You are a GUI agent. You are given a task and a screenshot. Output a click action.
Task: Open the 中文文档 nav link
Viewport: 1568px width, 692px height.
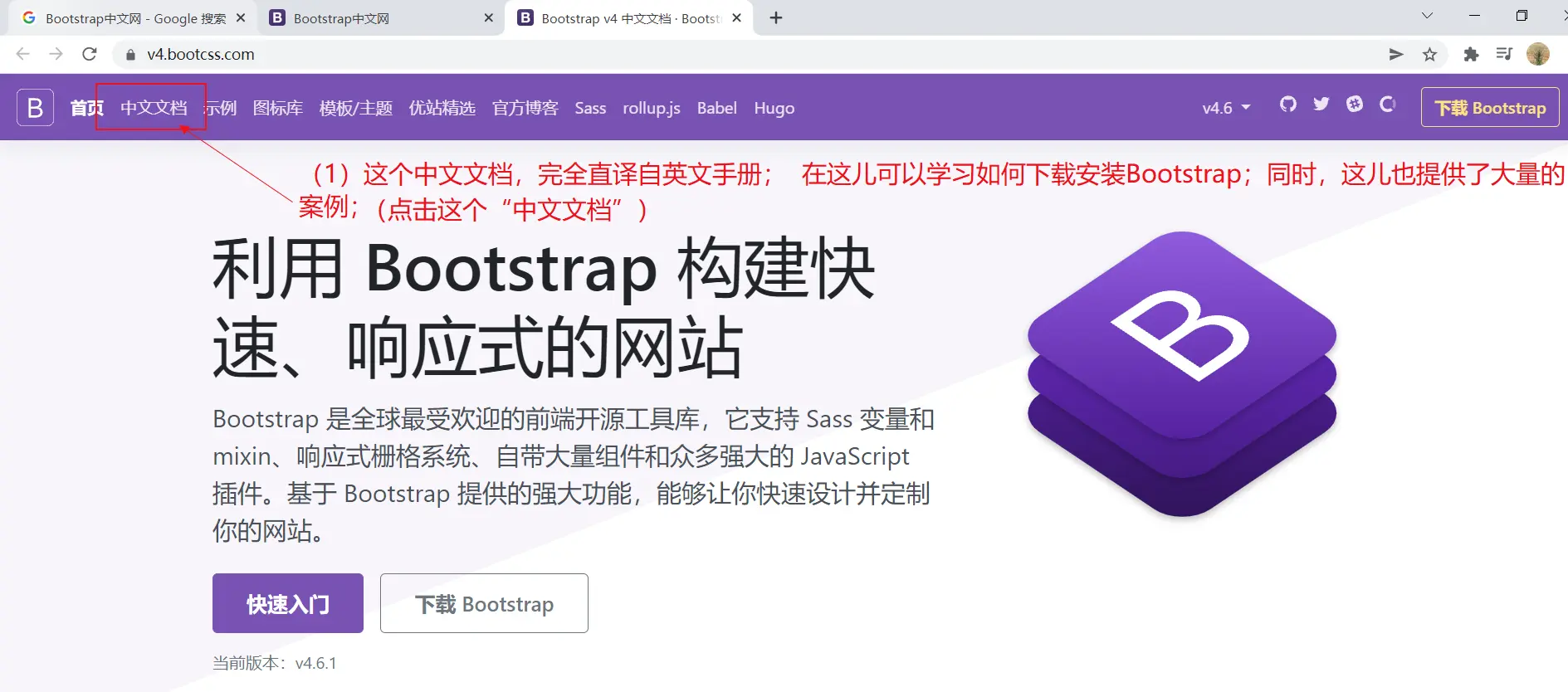(x=154, y=108)
